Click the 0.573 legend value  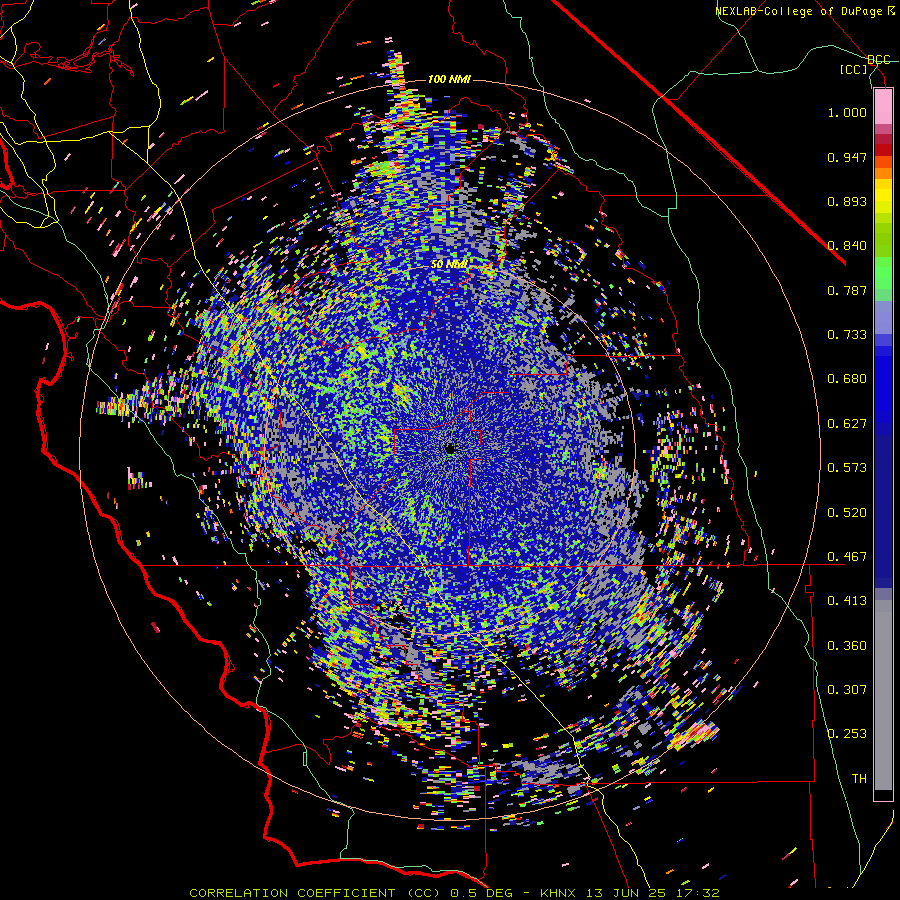847,468
